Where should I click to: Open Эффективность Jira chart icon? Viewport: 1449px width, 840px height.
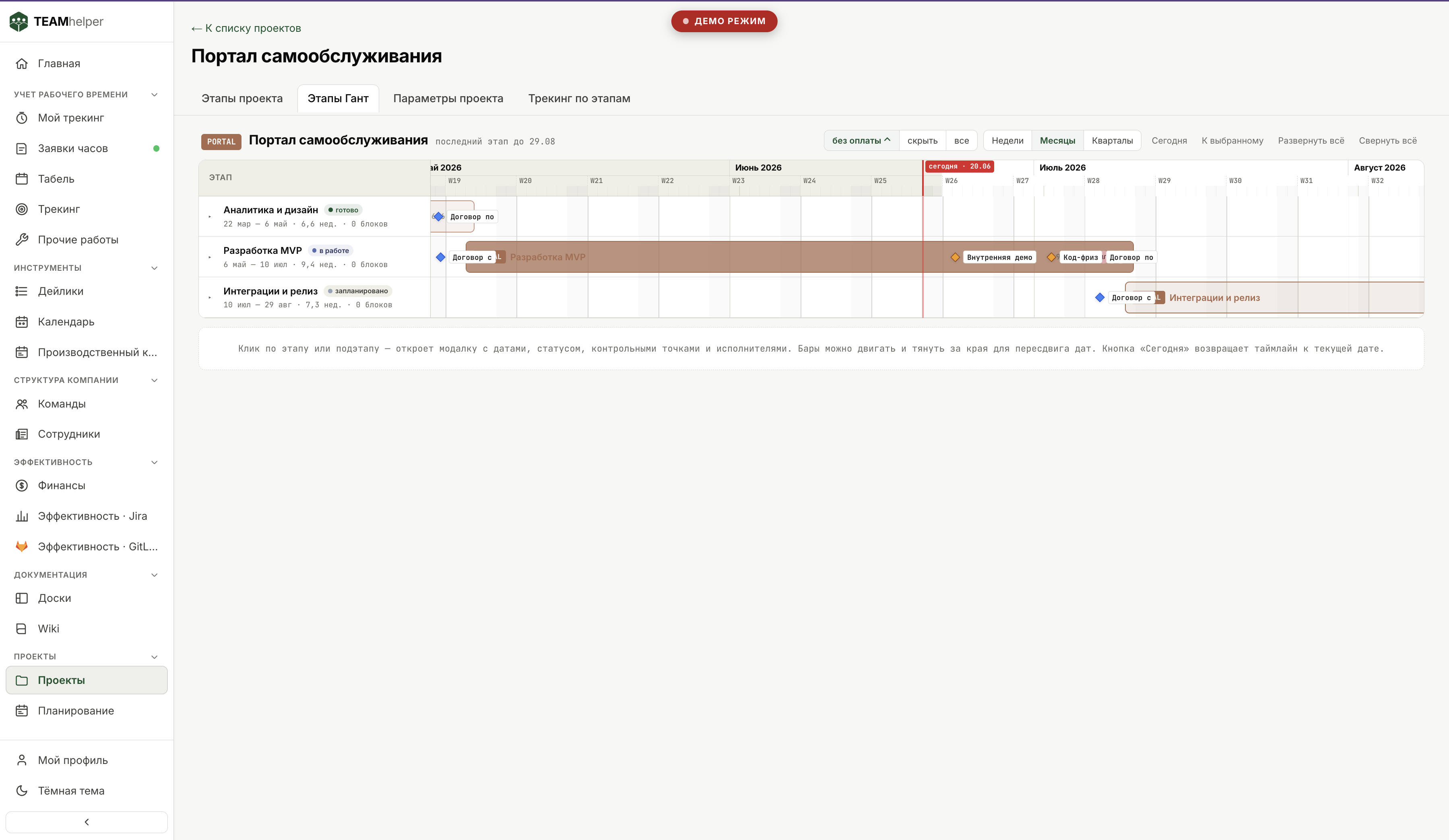click(22, 516)
